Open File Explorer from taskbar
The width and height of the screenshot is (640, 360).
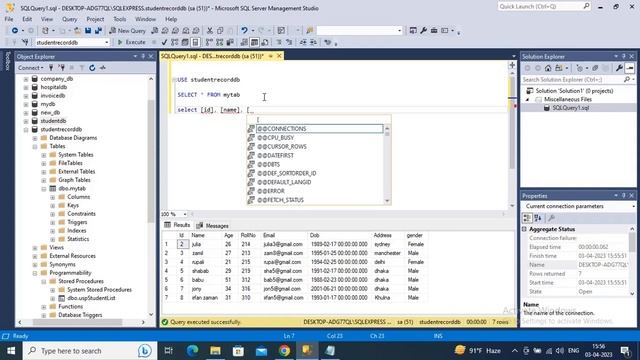tap(216, 351)
